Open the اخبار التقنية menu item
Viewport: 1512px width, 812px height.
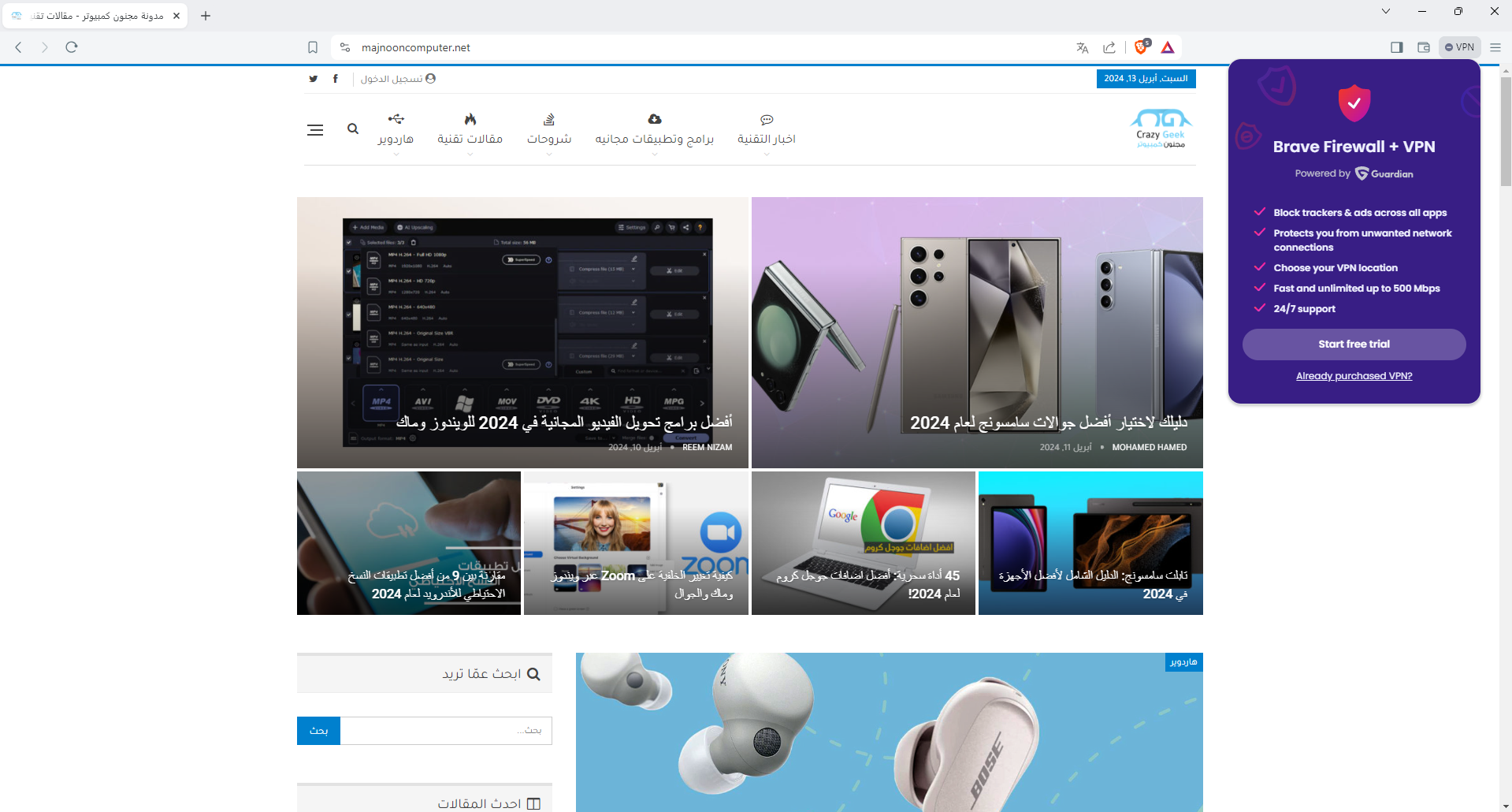click(767, 139)
